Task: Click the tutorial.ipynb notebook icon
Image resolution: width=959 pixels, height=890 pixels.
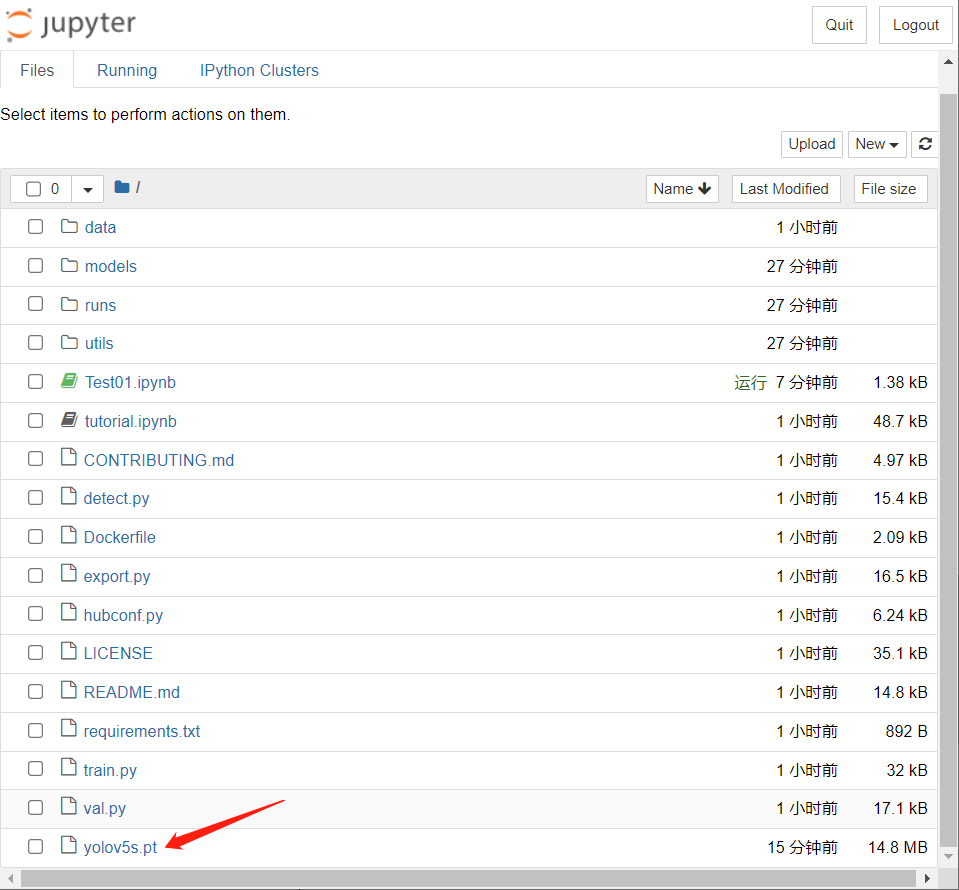Action: (x=69, y=421)
